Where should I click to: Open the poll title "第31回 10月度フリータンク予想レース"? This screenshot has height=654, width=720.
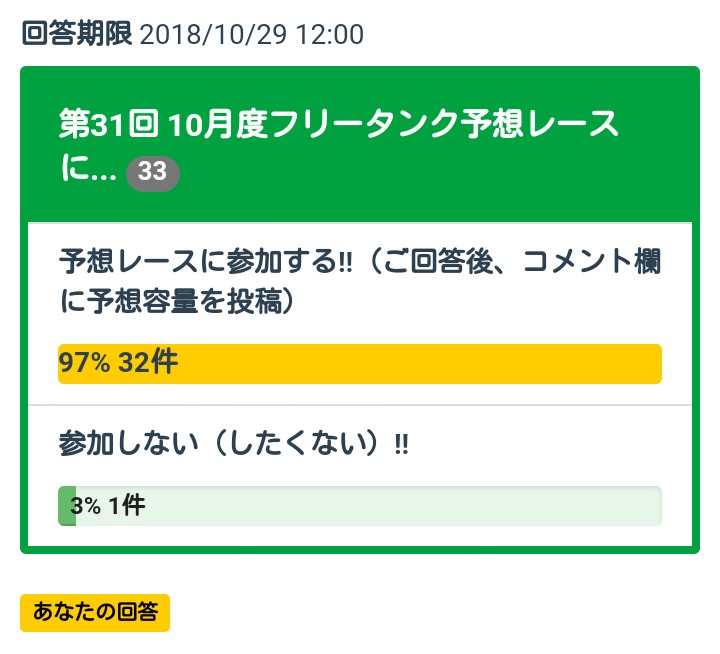pos(339,127)
